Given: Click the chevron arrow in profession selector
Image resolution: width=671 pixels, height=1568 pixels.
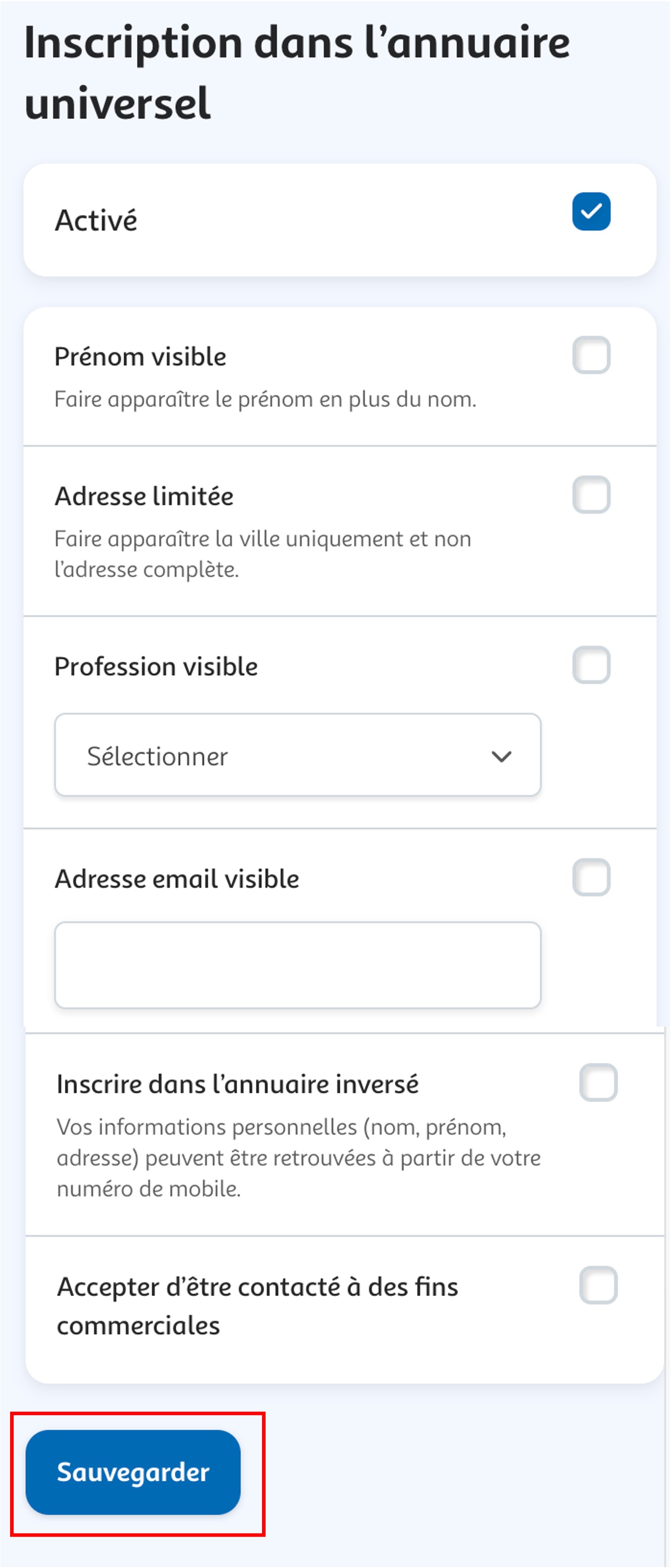Looking at the screenshot, I should pyautogui.click(x=501, y=756).
